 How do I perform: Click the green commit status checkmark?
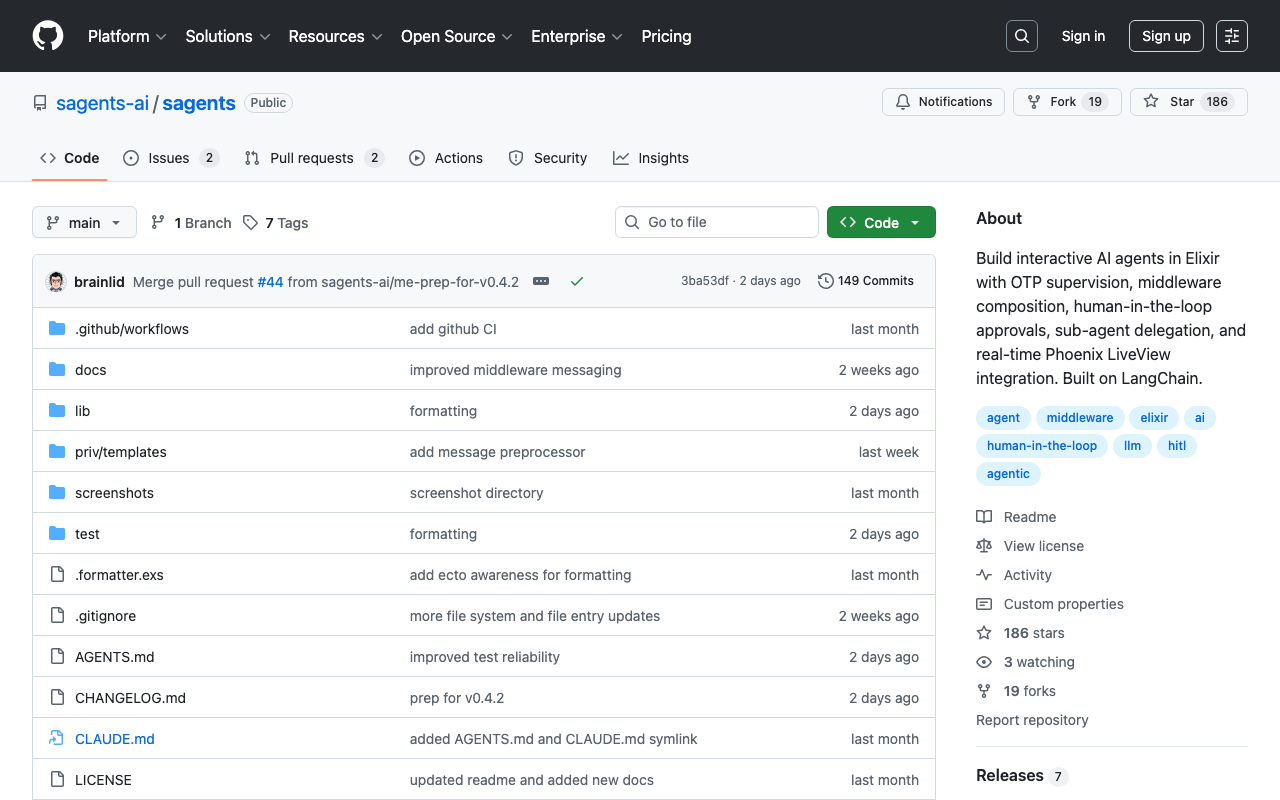(x=577, y=281)
